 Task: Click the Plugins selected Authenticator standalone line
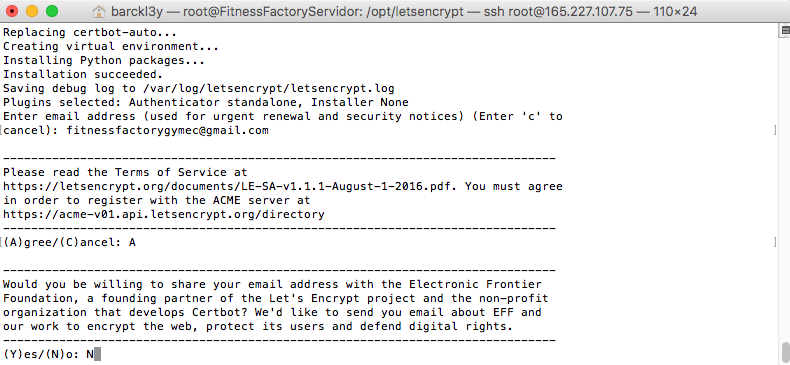(x=206, y=102)
